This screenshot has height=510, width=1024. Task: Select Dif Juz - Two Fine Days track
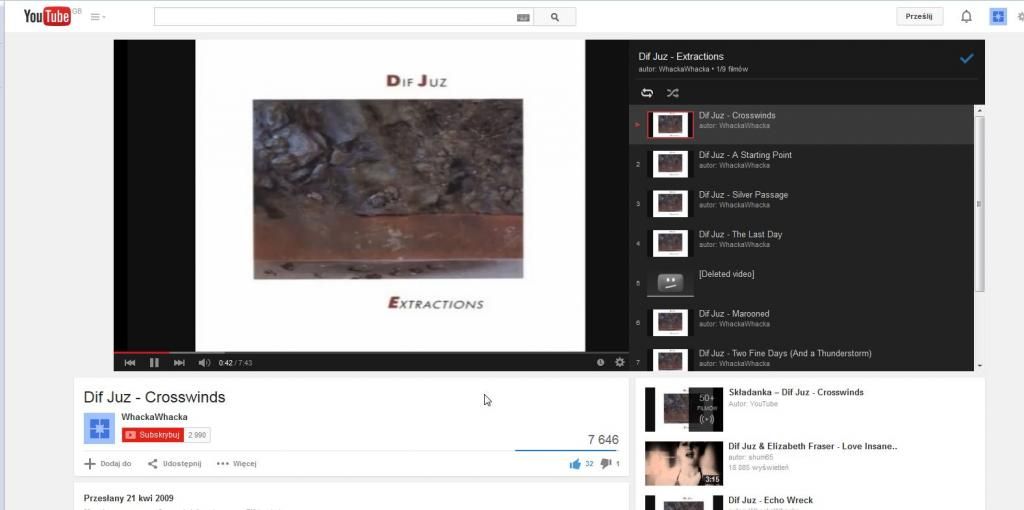[x=801, y=357]
